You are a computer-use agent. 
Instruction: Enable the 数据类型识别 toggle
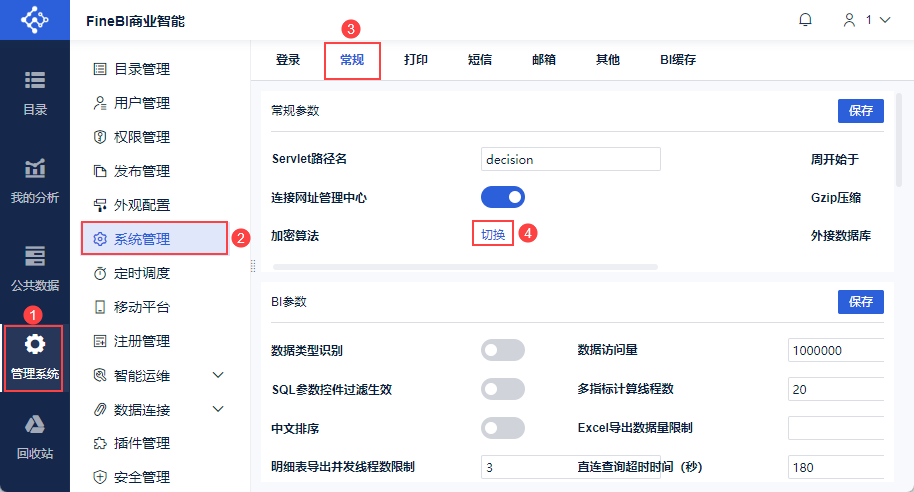coord(503,350)
